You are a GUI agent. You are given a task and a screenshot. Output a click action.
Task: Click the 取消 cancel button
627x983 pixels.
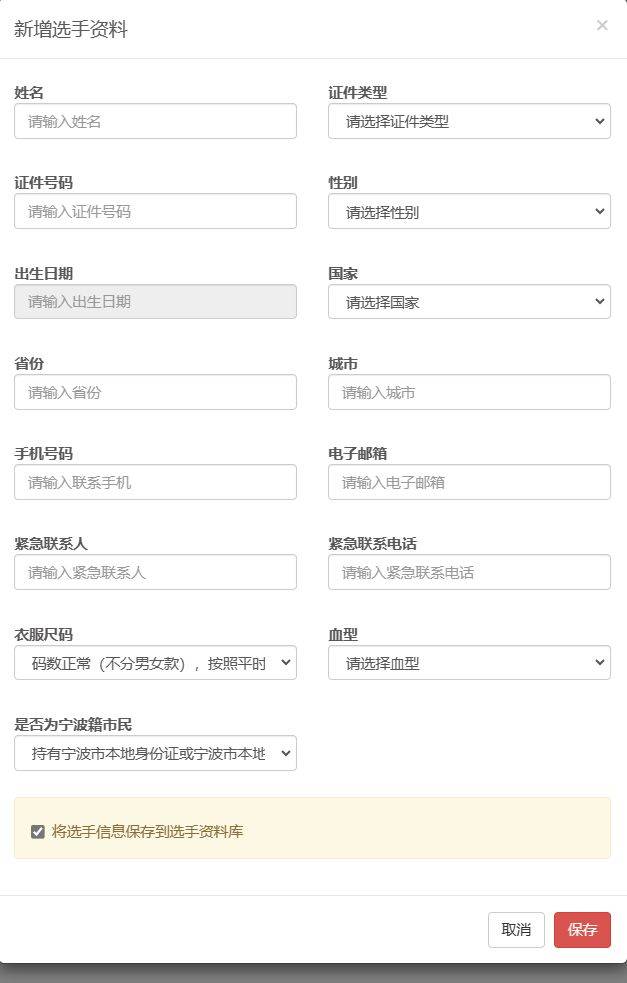515,929
